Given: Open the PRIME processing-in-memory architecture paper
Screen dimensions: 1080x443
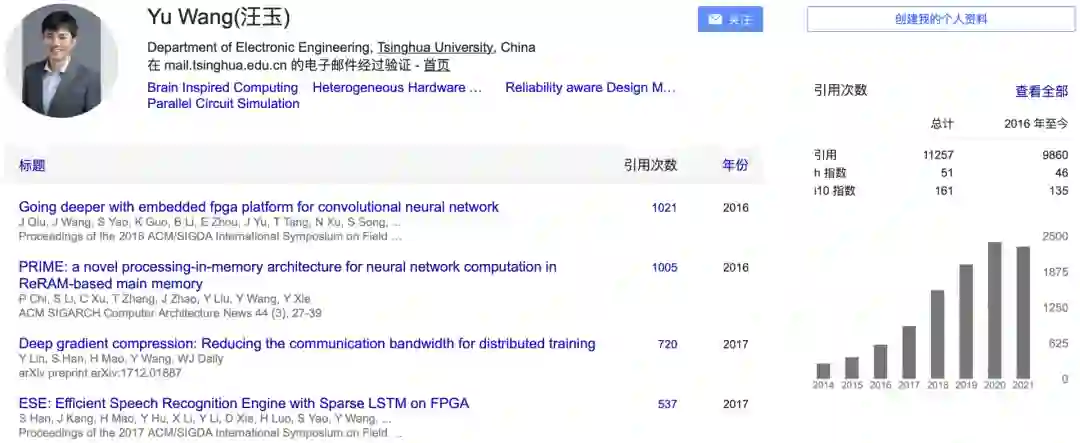Looking at the screenshot, I should 288,275.
